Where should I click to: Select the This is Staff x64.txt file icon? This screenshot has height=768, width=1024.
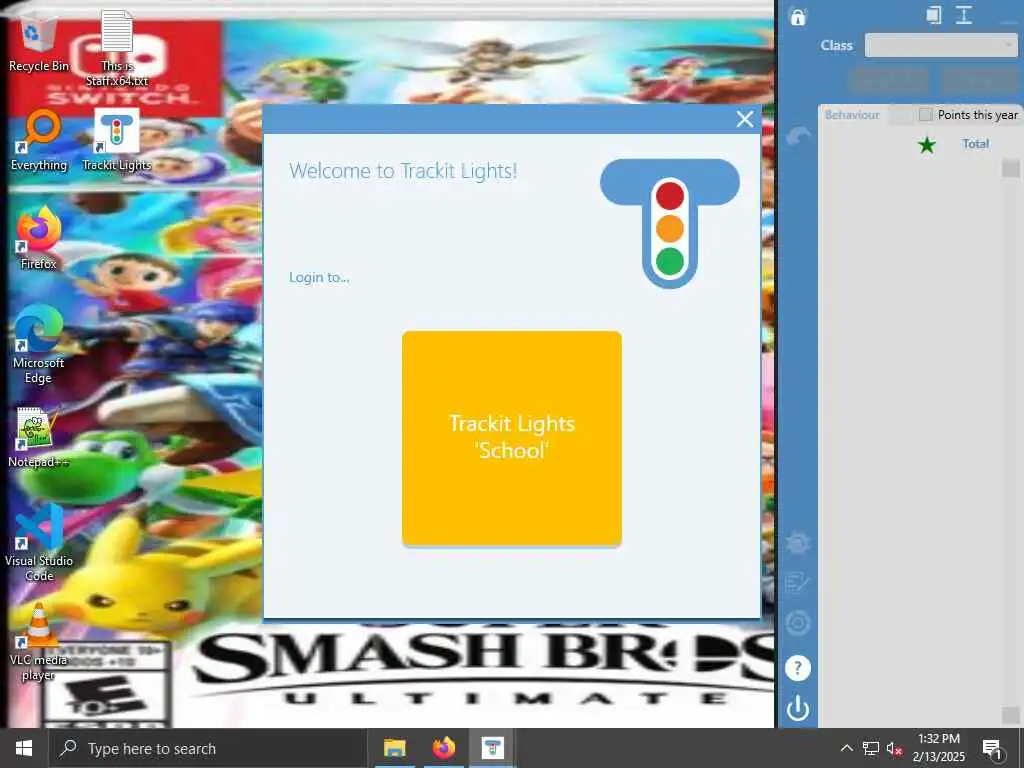(117, 49)
